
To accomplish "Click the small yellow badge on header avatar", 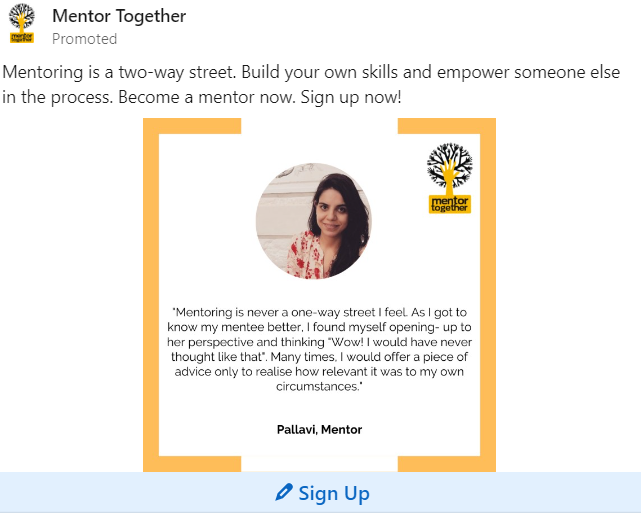I will pos(22,38).
